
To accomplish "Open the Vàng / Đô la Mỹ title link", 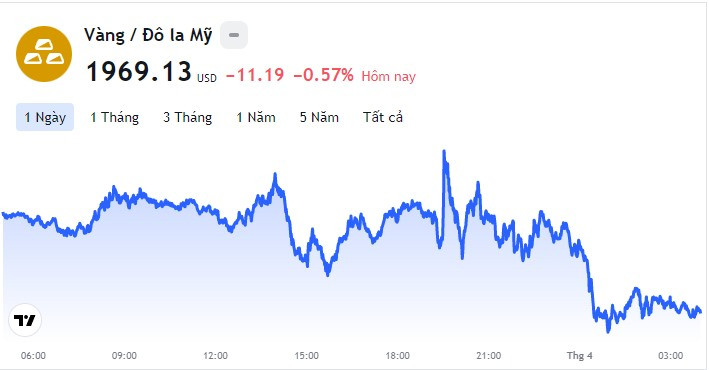I will pyautogui.click(x=148, y=35).
